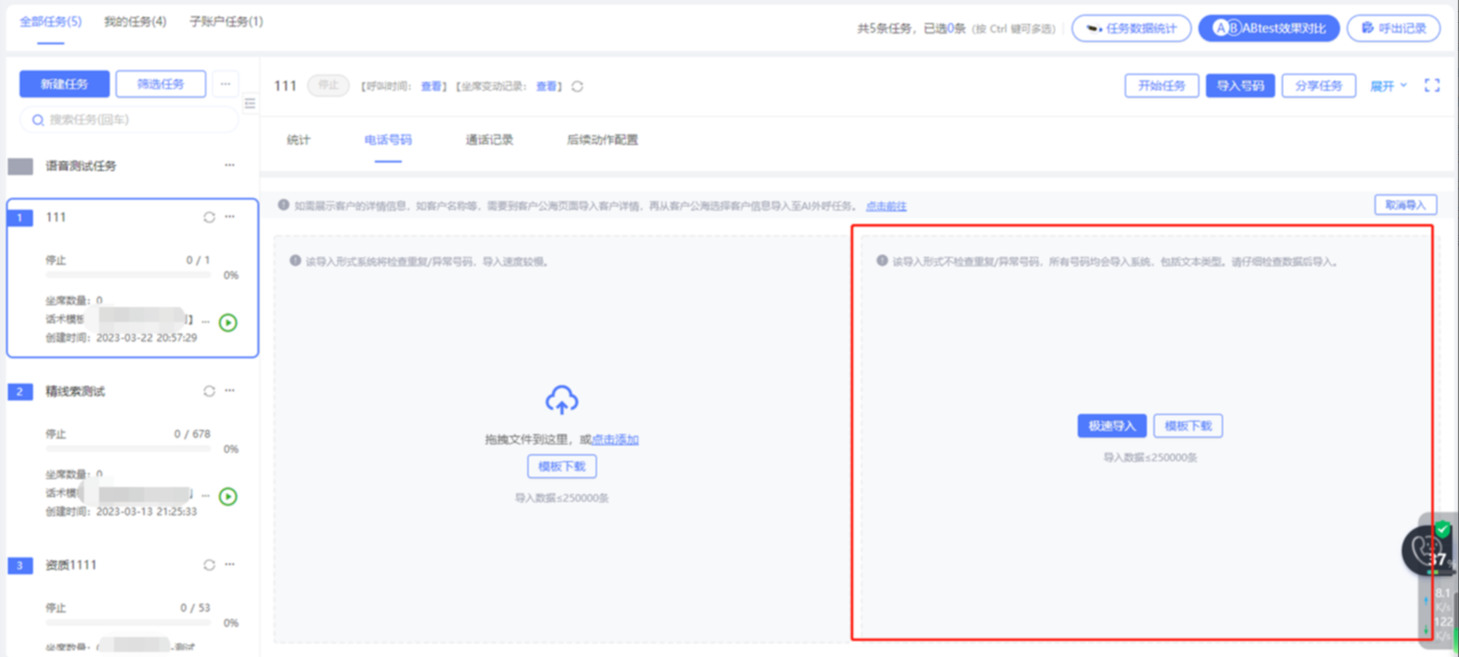Open ABtest效果对比 comparison
Image resolution: width=1459 pixels, height=657 pixels.
pos(1268,28)
